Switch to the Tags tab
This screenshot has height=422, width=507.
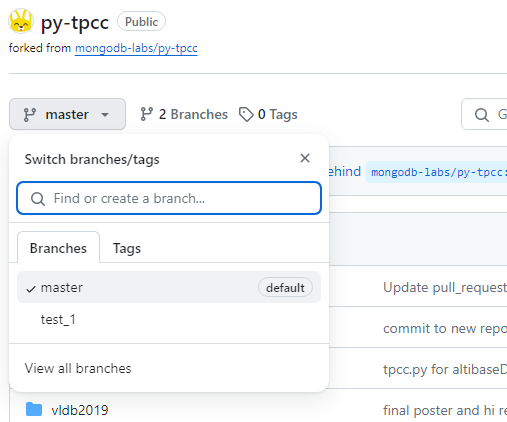[x=127, y=248]
